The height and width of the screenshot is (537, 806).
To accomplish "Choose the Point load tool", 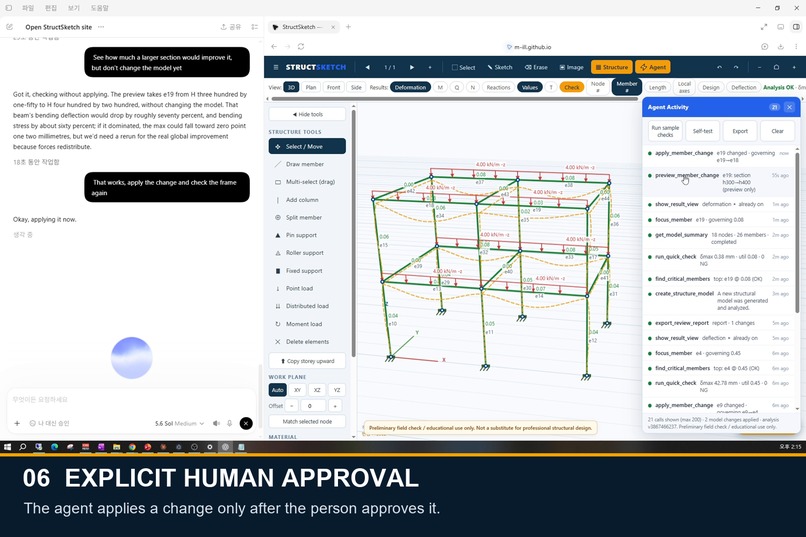I will [307, 288].
